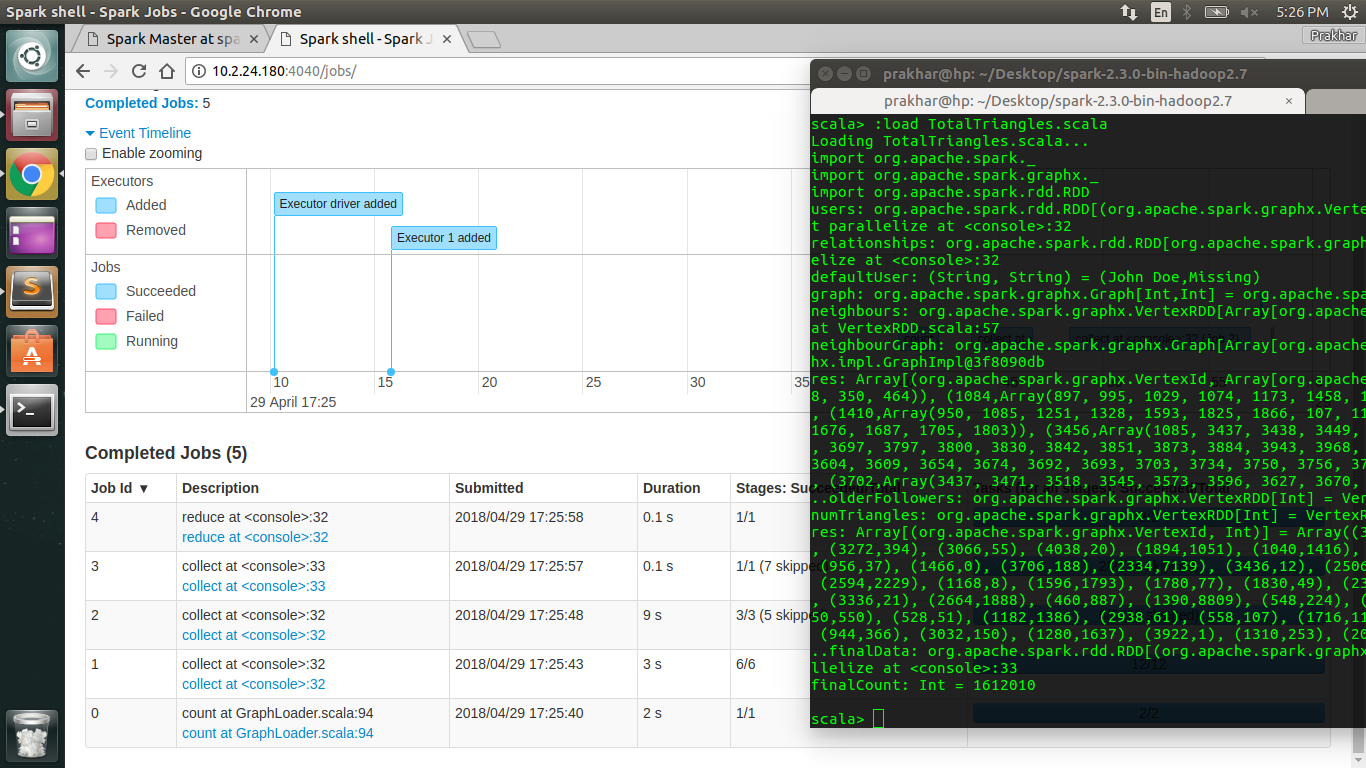The image size is (1366, 768).
Task: View site info icon in address bar
Action: tap(198, 71)
